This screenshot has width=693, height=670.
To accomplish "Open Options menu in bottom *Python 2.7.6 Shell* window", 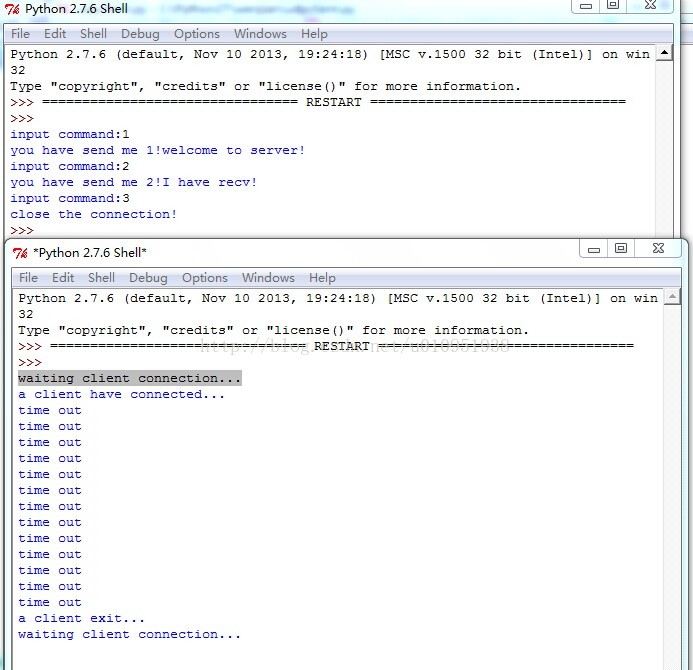I will pyautogui.click(x=205, y=278).
